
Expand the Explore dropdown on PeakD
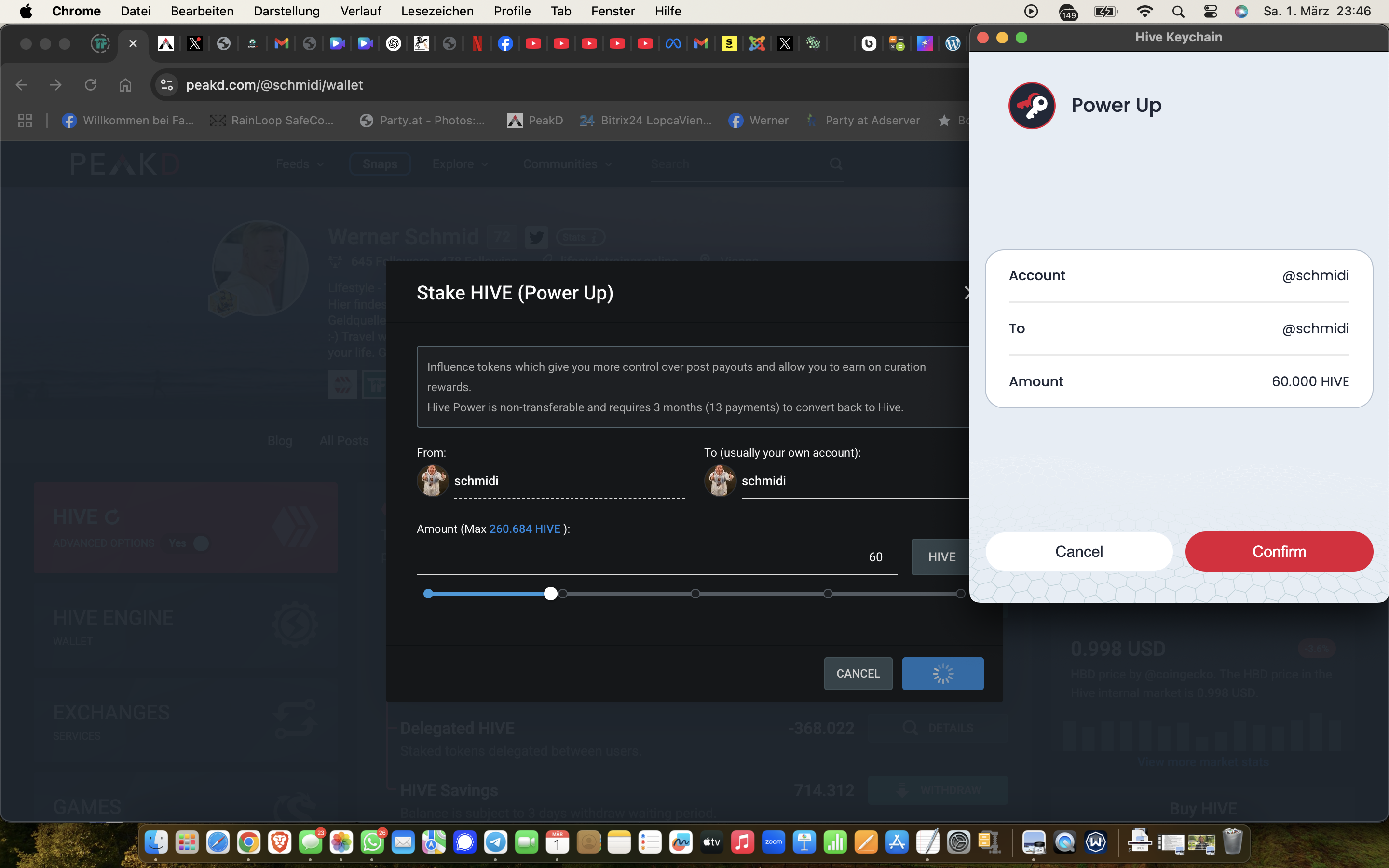(460, 164)
